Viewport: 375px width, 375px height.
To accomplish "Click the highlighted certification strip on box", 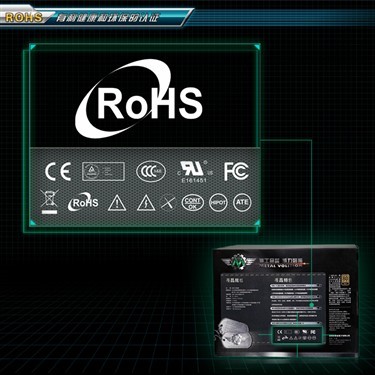I will [297, 335].
